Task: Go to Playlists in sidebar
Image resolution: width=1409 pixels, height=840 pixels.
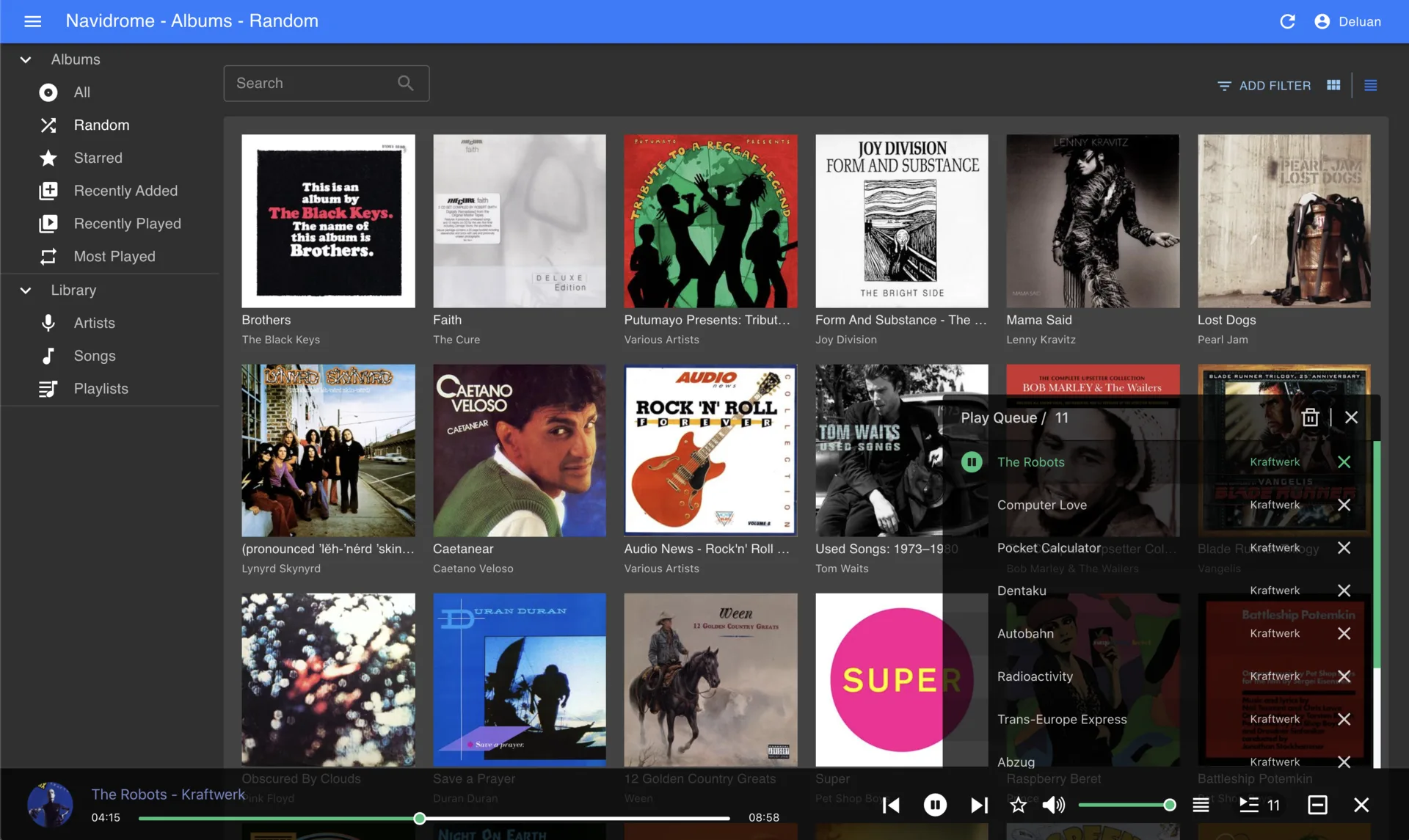Action: [101, 388]
